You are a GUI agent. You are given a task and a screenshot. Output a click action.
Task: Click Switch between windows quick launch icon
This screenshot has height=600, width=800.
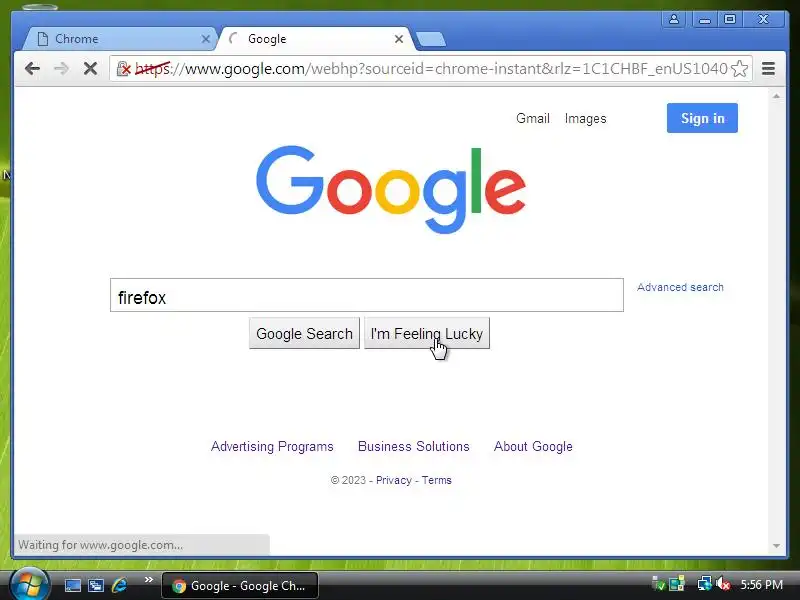[96, 585]
